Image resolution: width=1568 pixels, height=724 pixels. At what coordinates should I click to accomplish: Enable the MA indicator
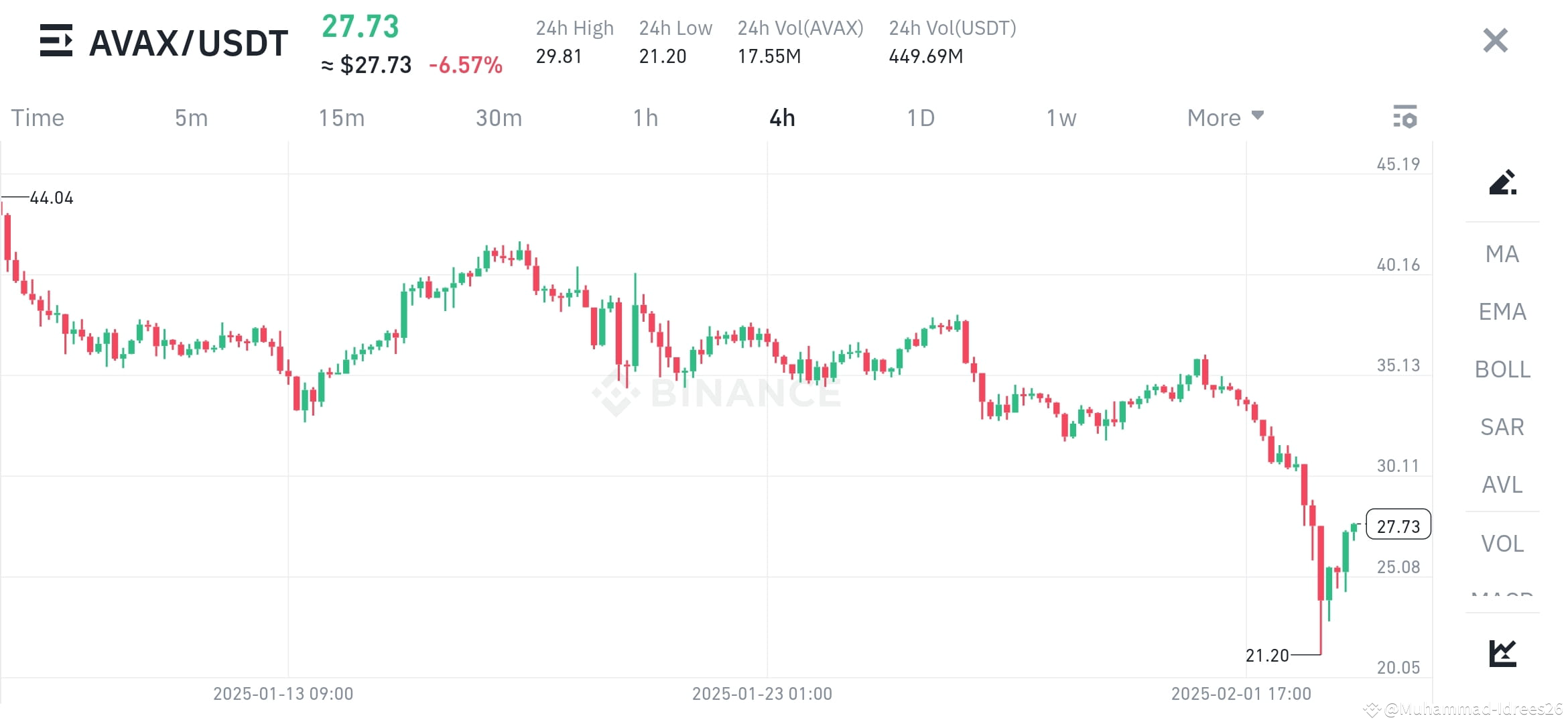coord(1502,255)
